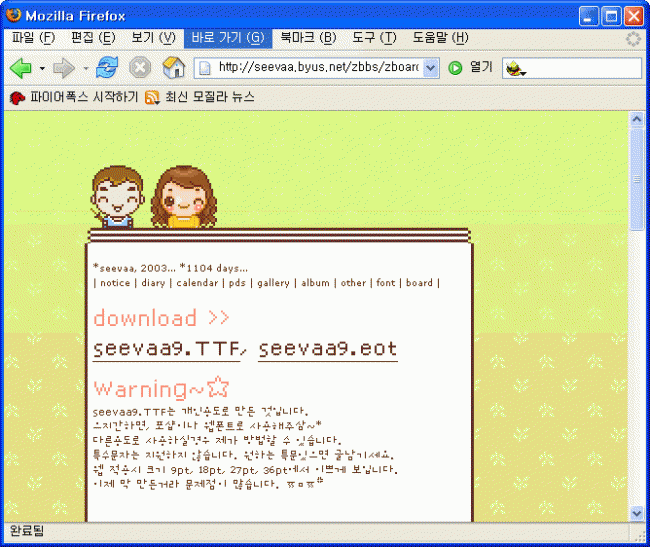Open the 파이어폭스 시작하기 bookmark
The height and width of the screenshot is (547, 650).
74,97
